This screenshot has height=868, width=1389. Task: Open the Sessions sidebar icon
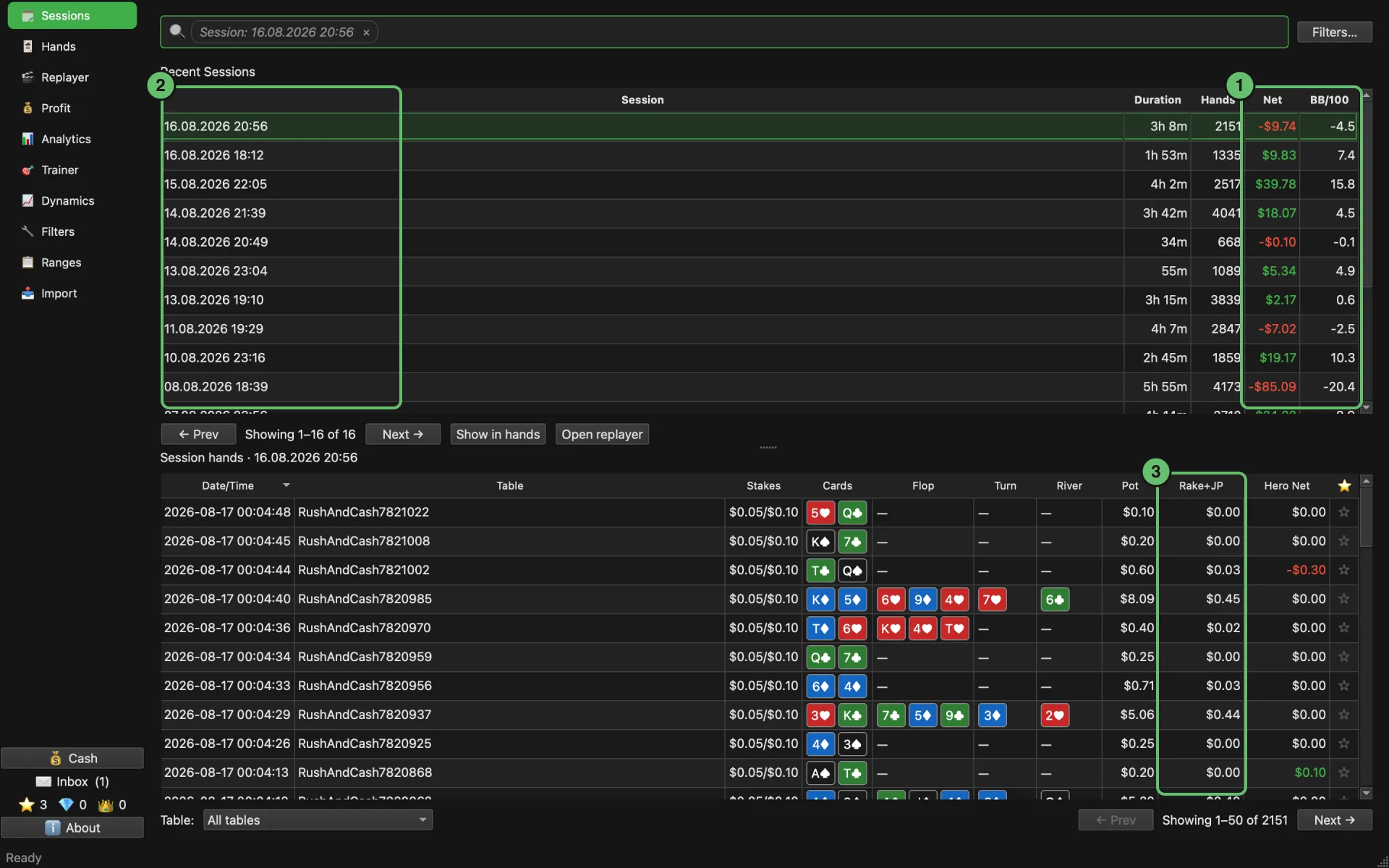click(x=27, y=16)
